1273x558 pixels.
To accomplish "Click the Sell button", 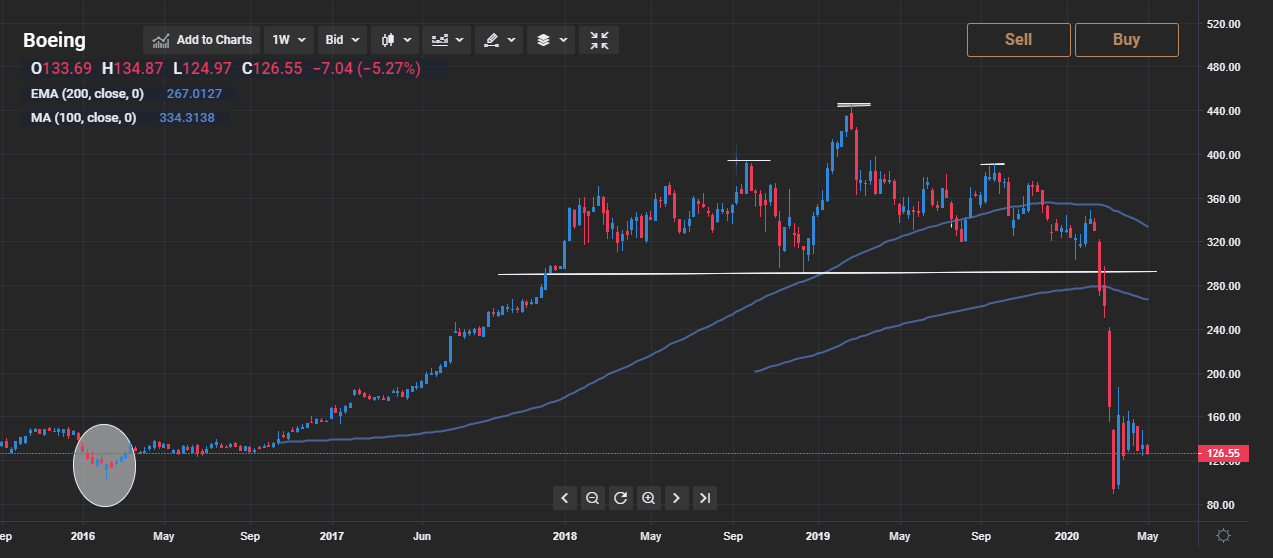I will [x=1018, y=40].
